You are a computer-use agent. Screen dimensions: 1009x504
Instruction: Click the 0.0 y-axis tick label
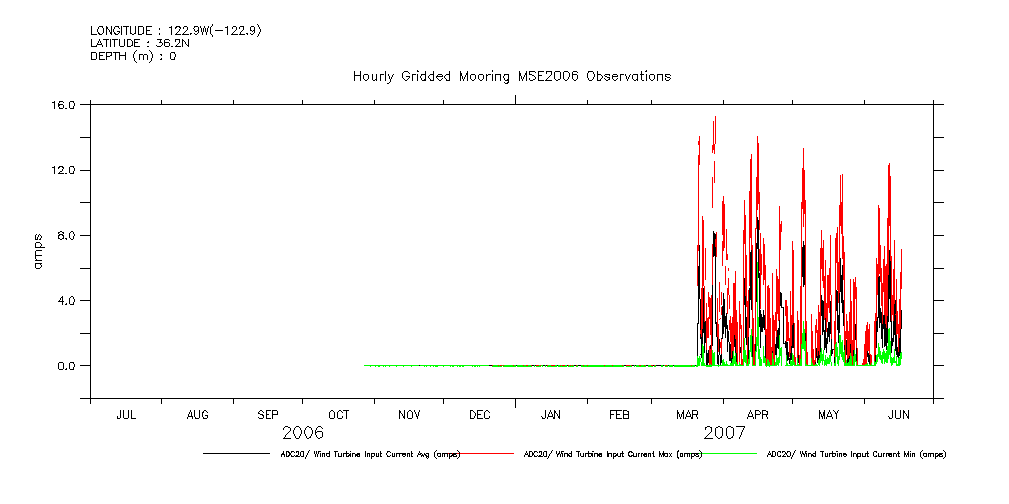coord(69,366)
